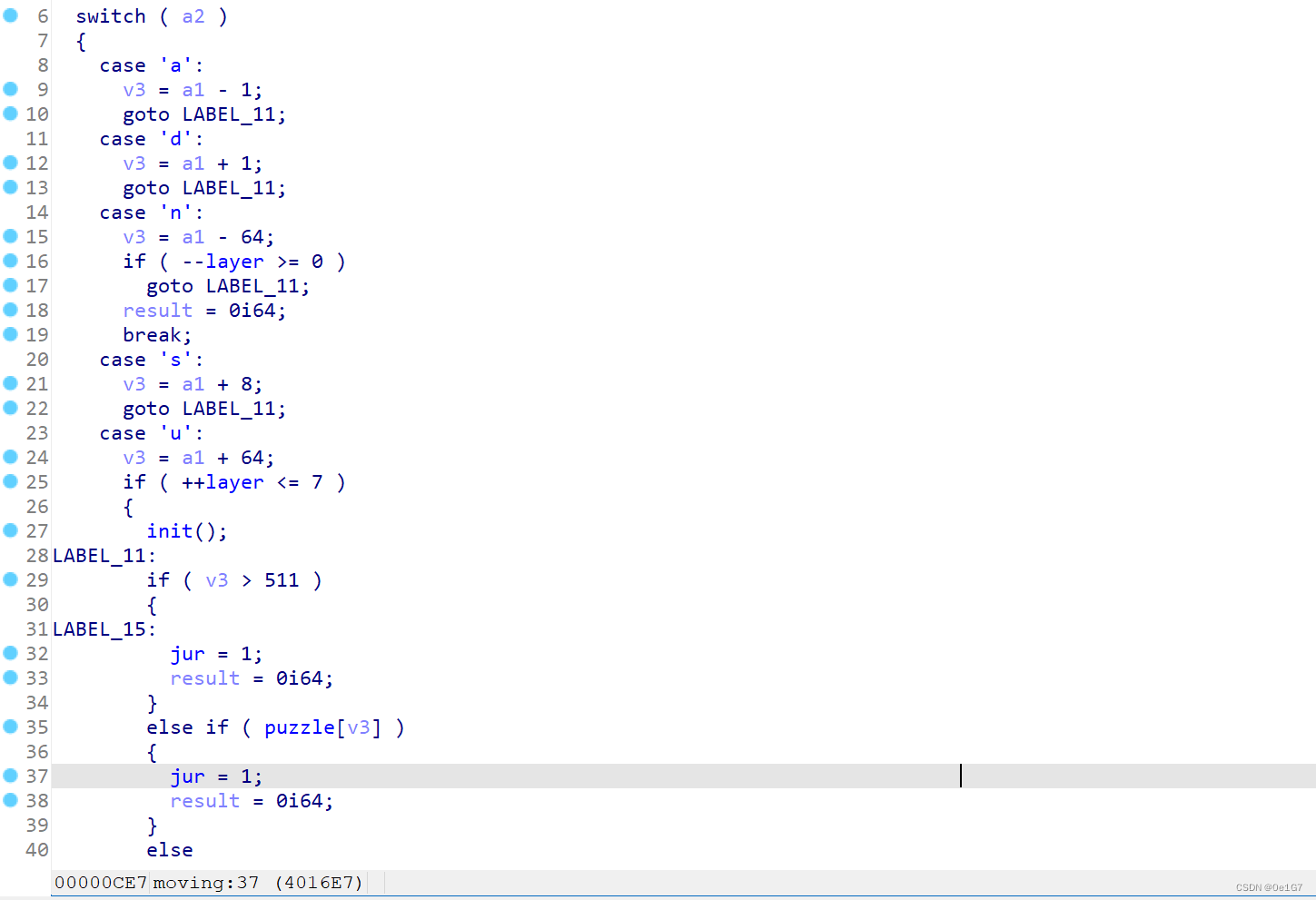1316x900 pixels.
Task: Select the result variable on line 33
Action: point(204,677)
